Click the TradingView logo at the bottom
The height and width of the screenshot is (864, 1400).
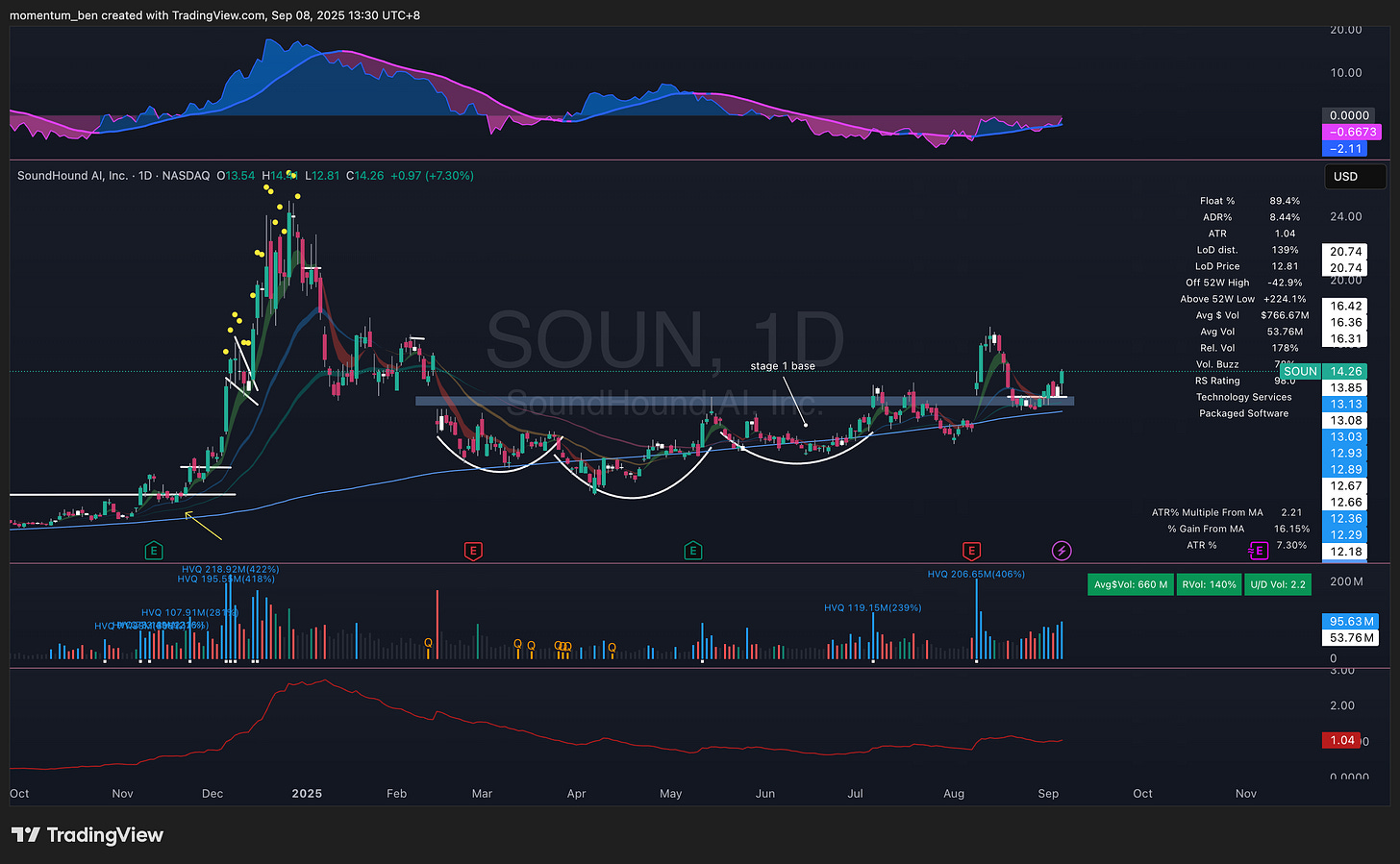click(87, 835)
